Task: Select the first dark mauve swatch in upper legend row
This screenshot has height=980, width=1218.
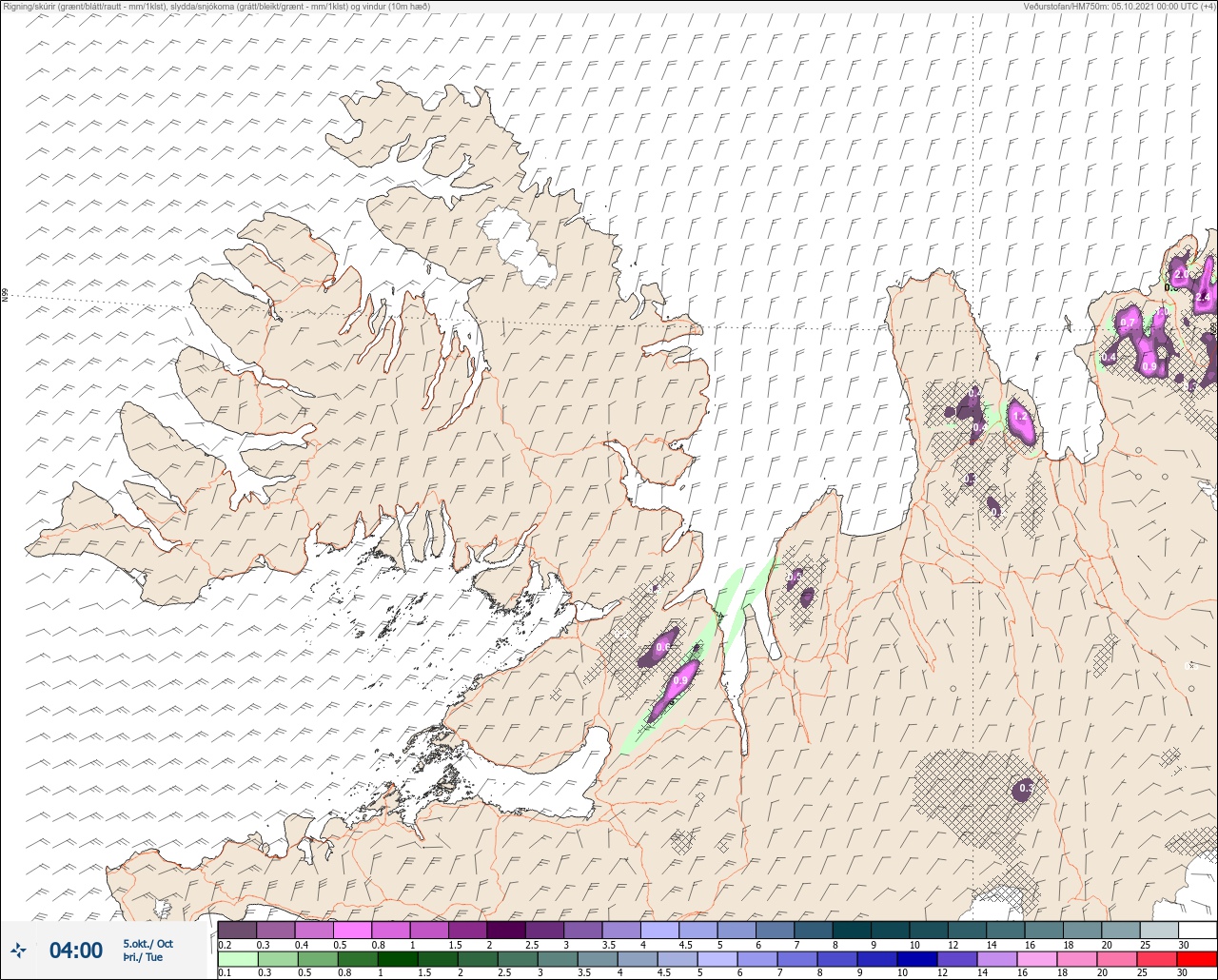Action: [x=237, y=930]
